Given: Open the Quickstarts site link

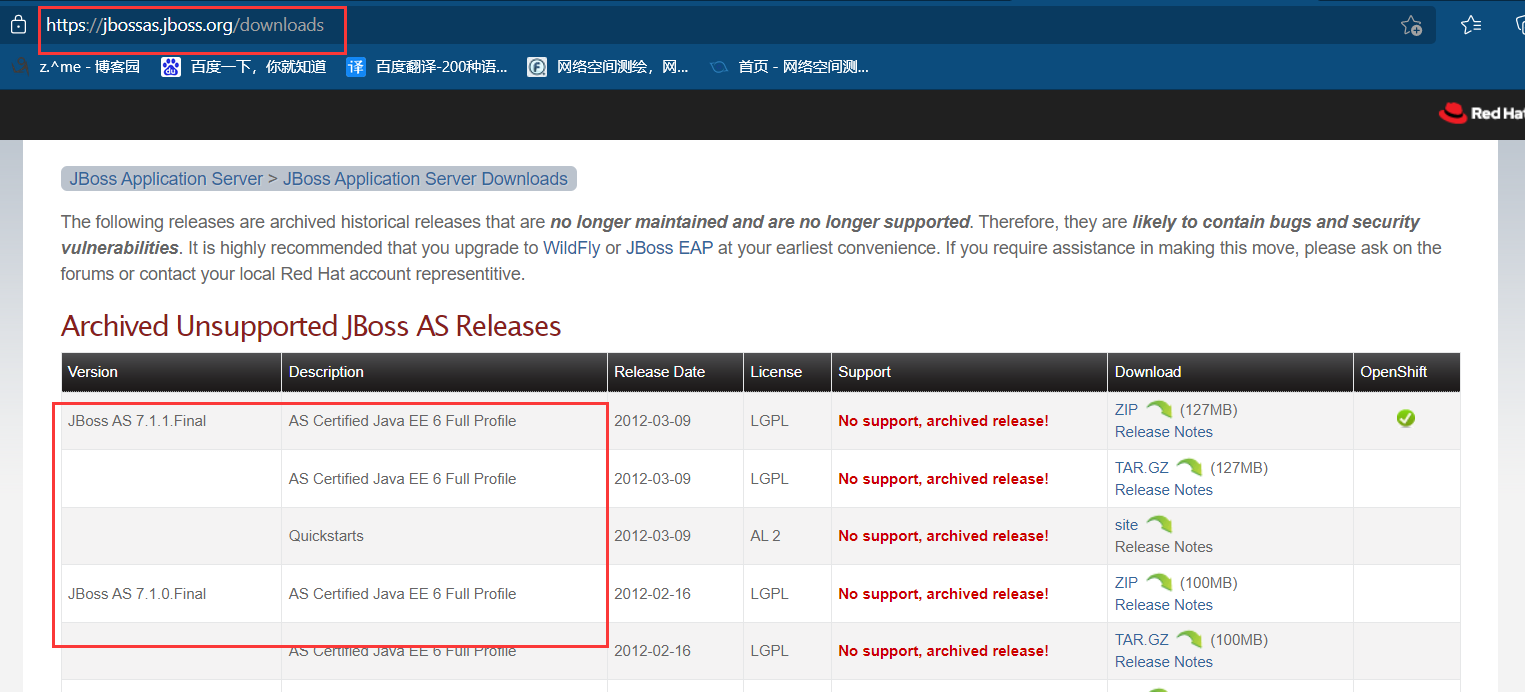Looking at the screenshot, I should coord(1126,524).
